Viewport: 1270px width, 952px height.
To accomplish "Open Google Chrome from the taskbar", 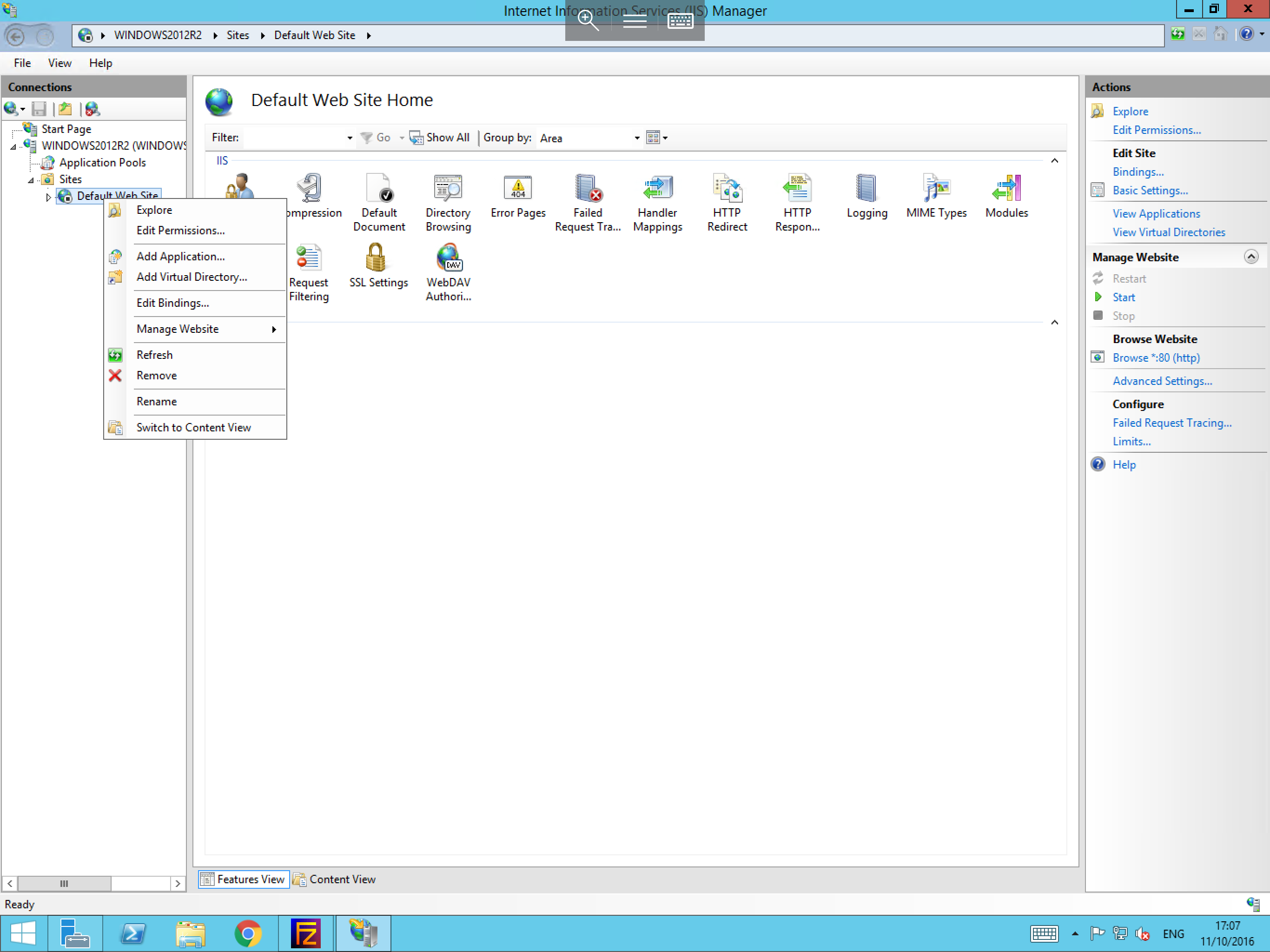I will click(x=248, y=933).
